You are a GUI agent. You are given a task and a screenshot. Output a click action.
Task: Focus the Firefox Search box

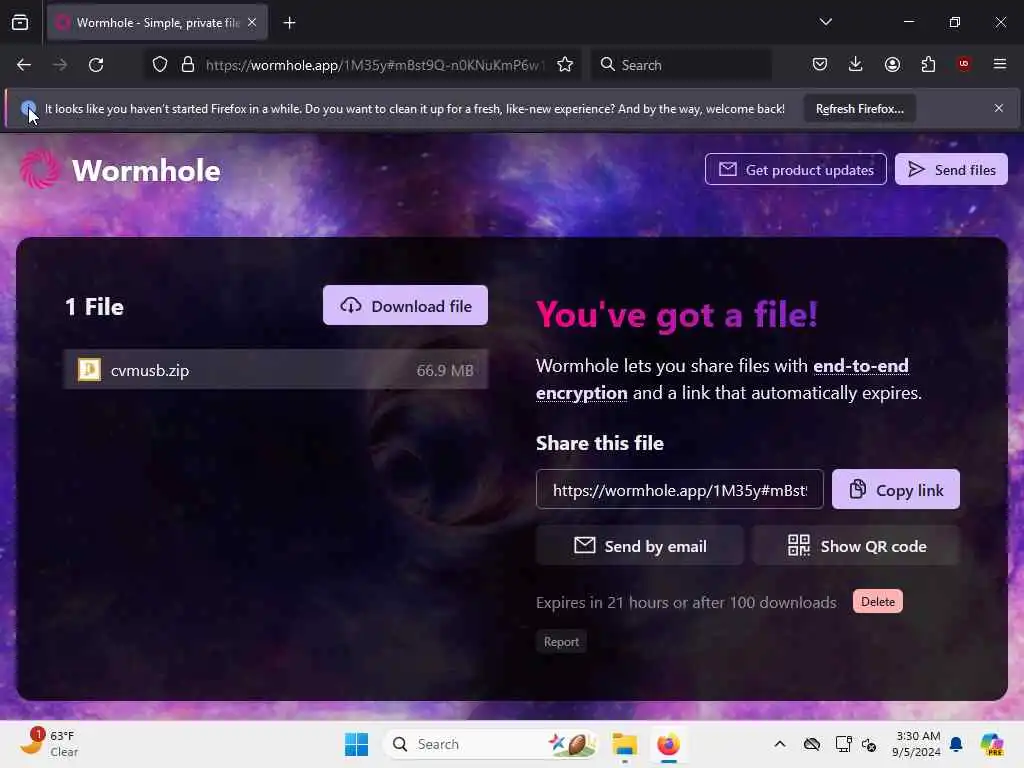[681, 65]
